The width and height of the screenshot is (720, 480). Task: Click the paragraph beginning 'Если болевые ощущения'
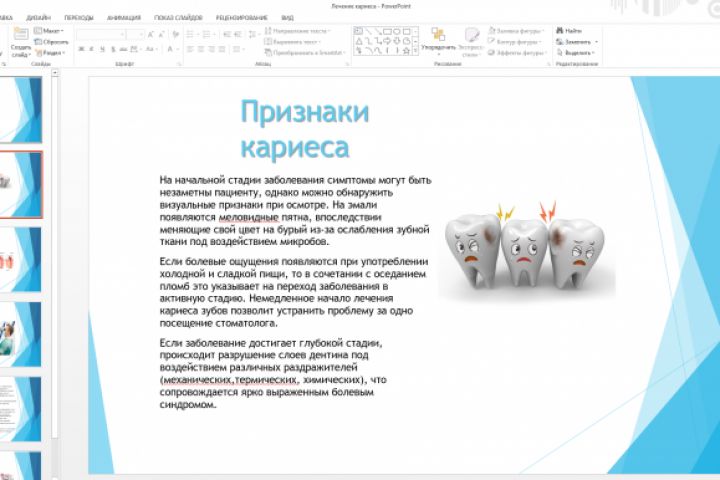(x=294, y=292)
